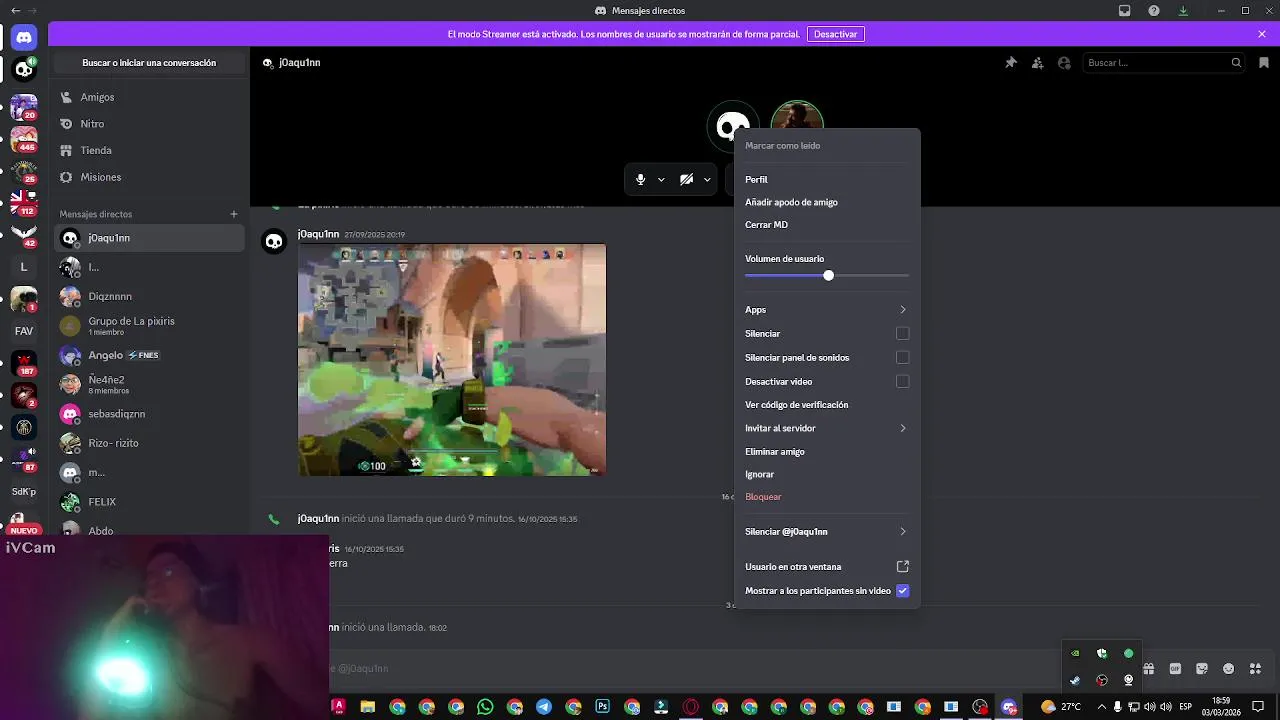
Task: Open Nitro from the sidebar
Action: pyautogui.click(x=148, y=124)
